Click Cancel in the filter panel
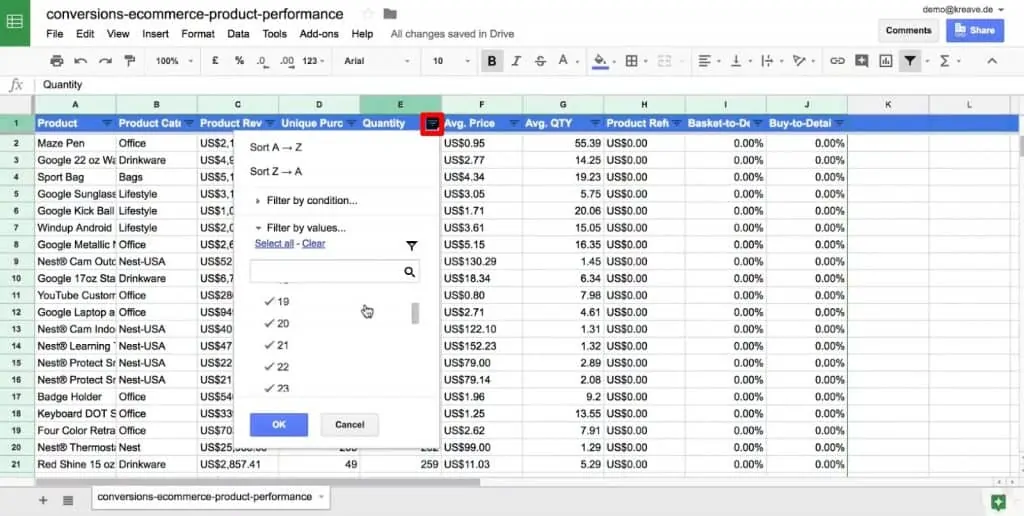Viewport: 1024px width, 516px height. (349, 425)
